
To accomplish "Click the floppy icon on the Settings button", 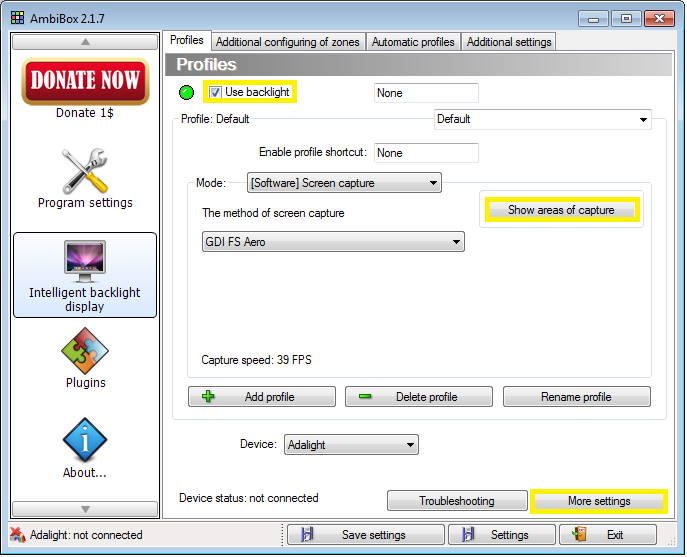I will (468, 535).
